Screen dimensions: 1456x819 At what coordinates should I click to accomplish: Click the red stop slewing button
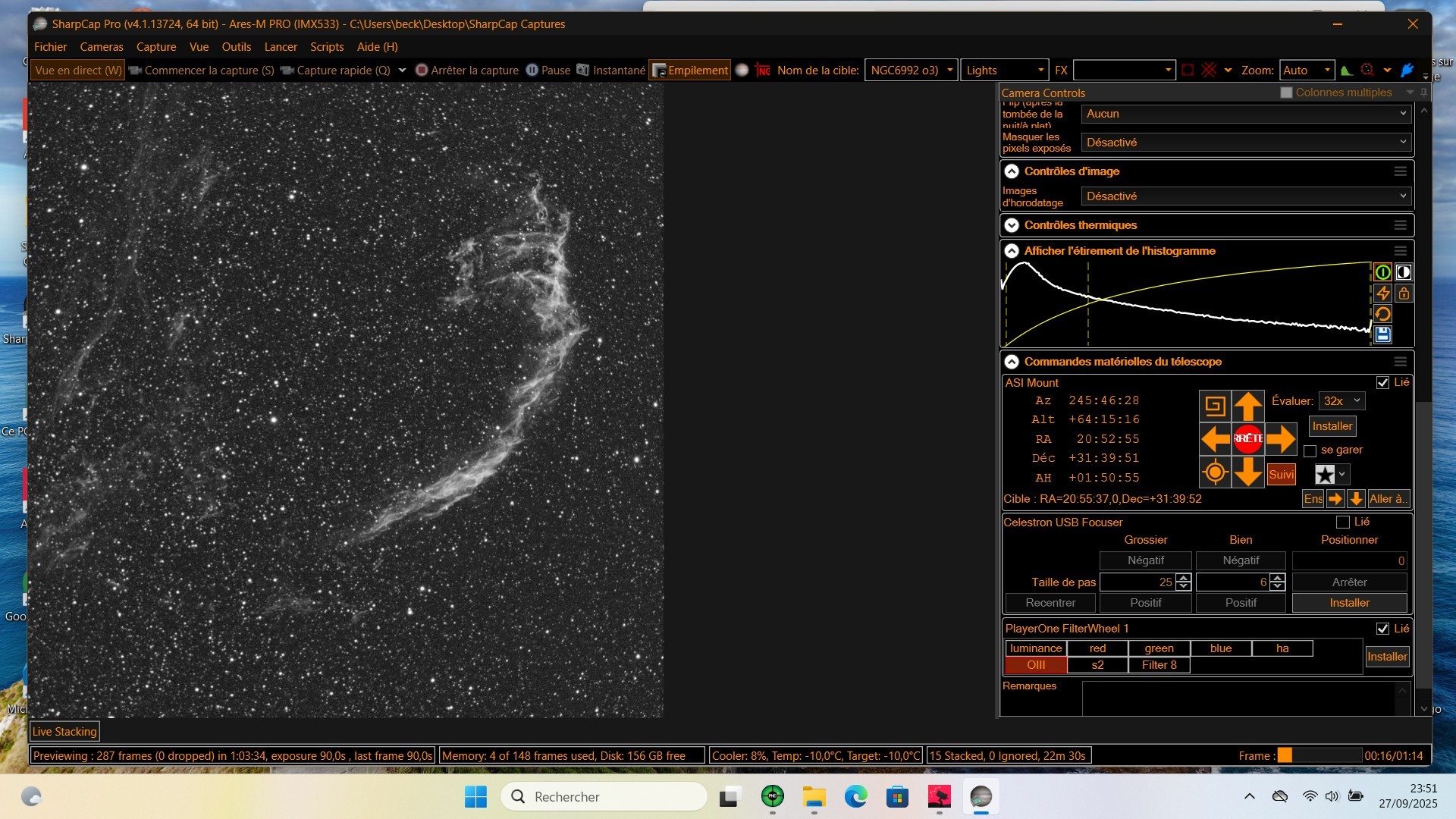click(x=1247, y=438)
